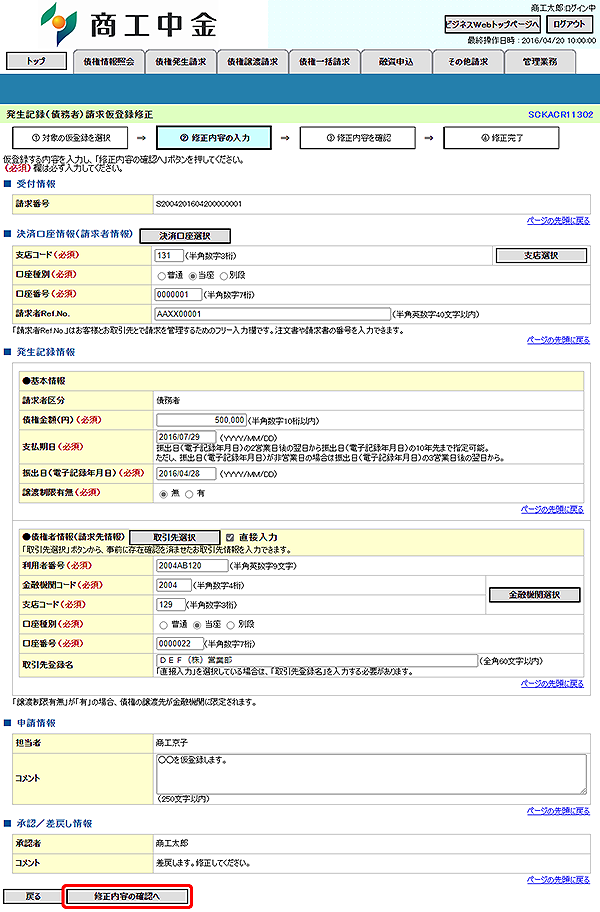
Task: Click the 取引先登録名 field
Action: point(317,660)
